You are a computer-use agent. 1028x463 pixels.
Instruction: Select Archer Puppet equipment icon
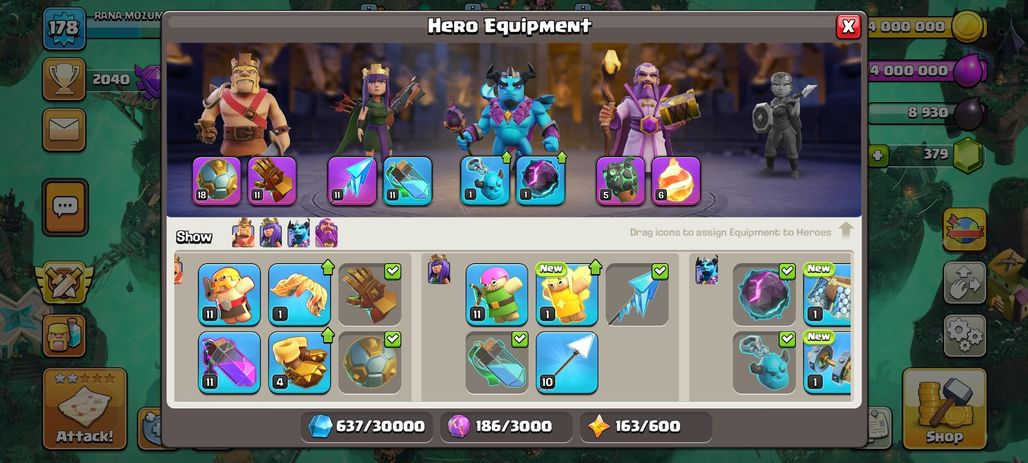[497, 294]
